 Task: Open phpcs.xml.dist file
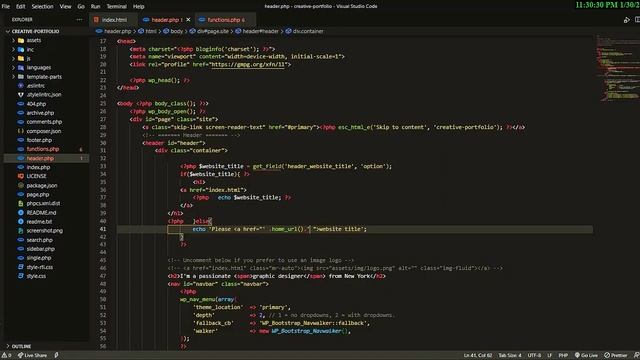43,203
